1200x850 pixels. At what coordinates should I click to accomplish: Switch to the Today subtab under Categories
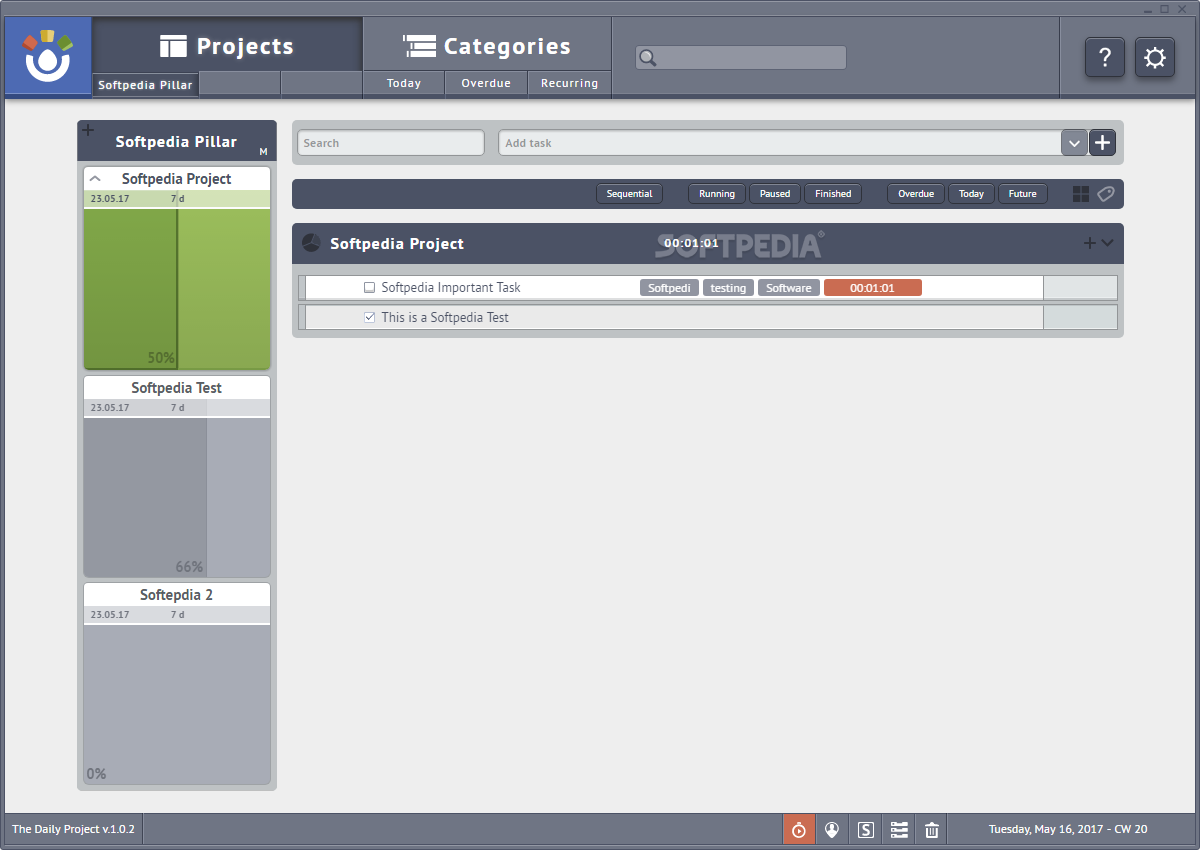pos(404,84)
